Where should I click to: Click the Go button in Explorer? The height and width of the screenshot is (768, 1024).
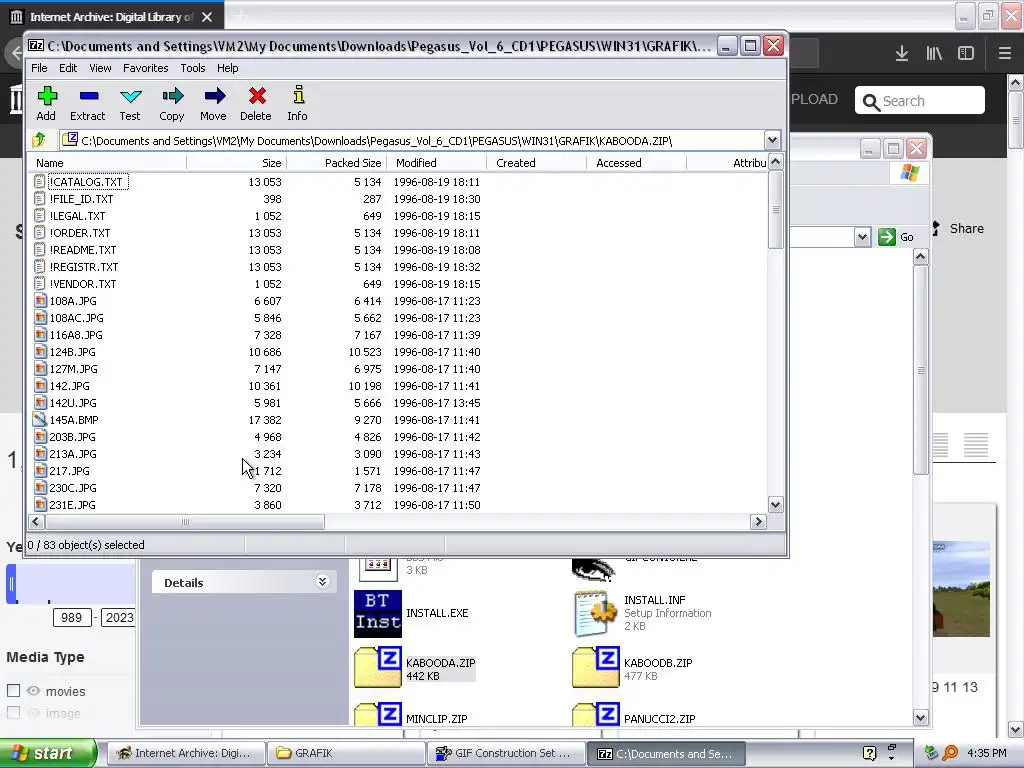click(x=897, y=237)
